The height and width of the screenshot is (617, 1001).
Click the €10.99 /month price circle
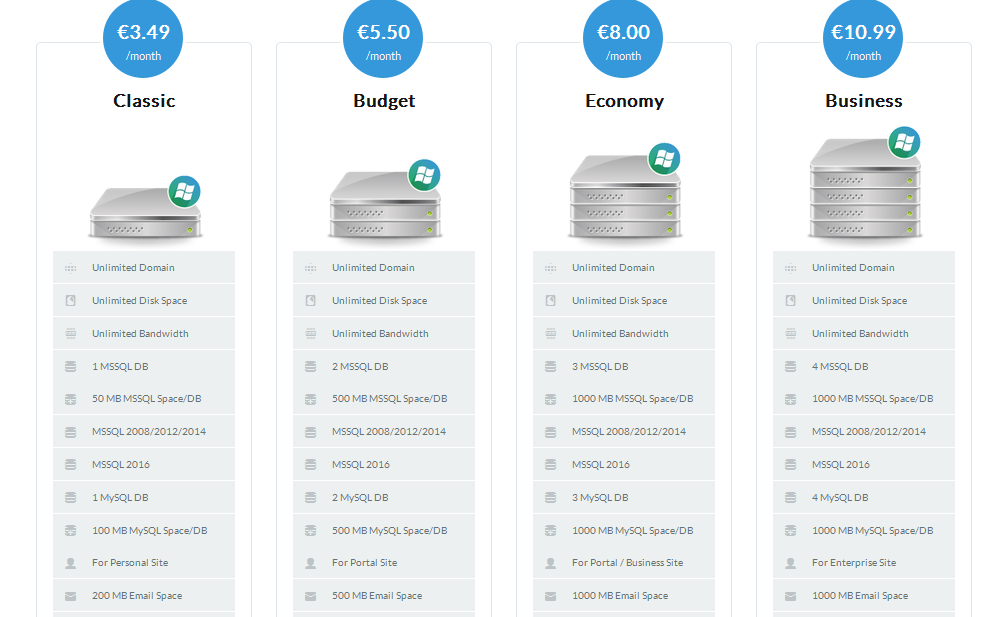pos(863,38)
